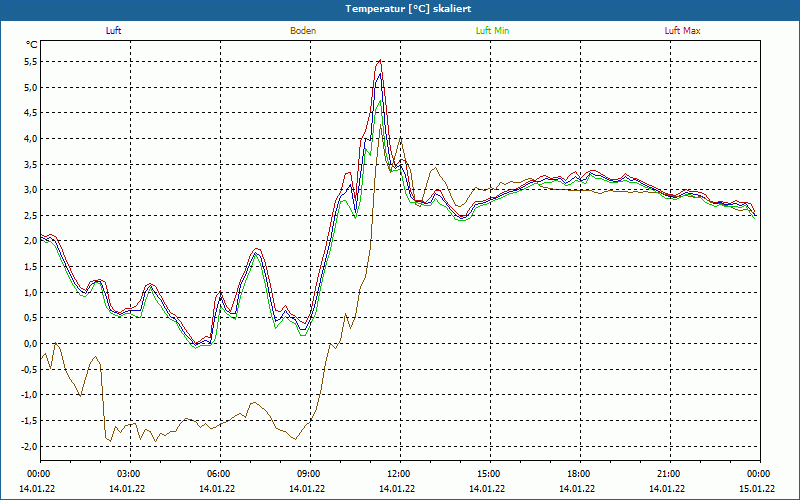
Task: Click the '-2,0' y-axis value
Action: tap(30, 446)
